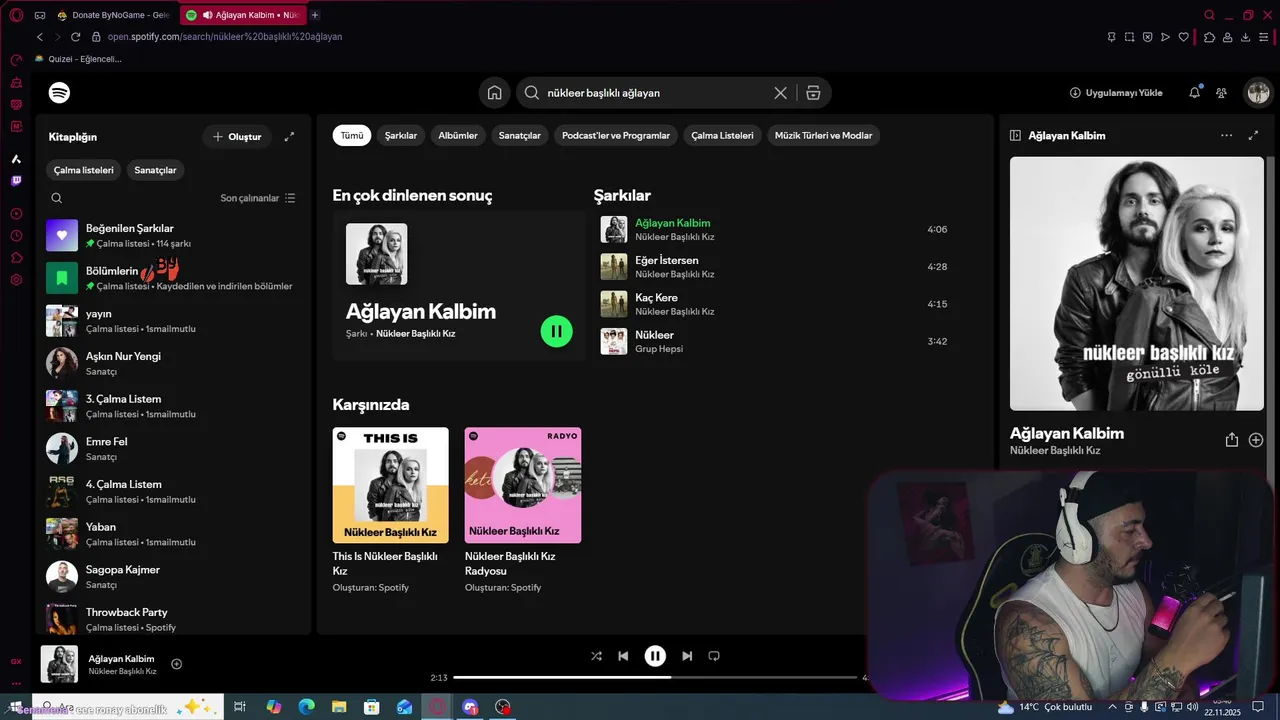Image resolution: width=1280 pixels, height=720 pixels.
Task: Open more options in Ağlayan Kalbim panel
Action: (1226, 135)
